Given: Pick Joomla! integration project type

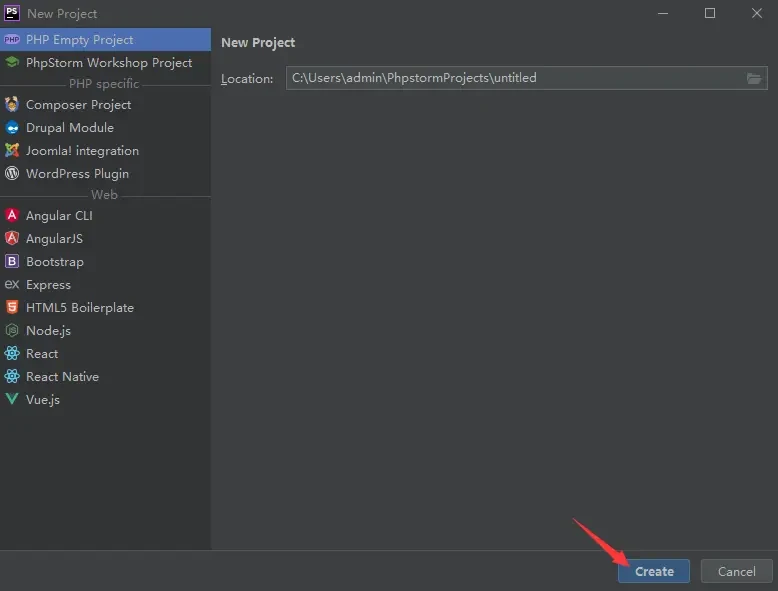Looking at the screenshot, I should tap(105, 150).
